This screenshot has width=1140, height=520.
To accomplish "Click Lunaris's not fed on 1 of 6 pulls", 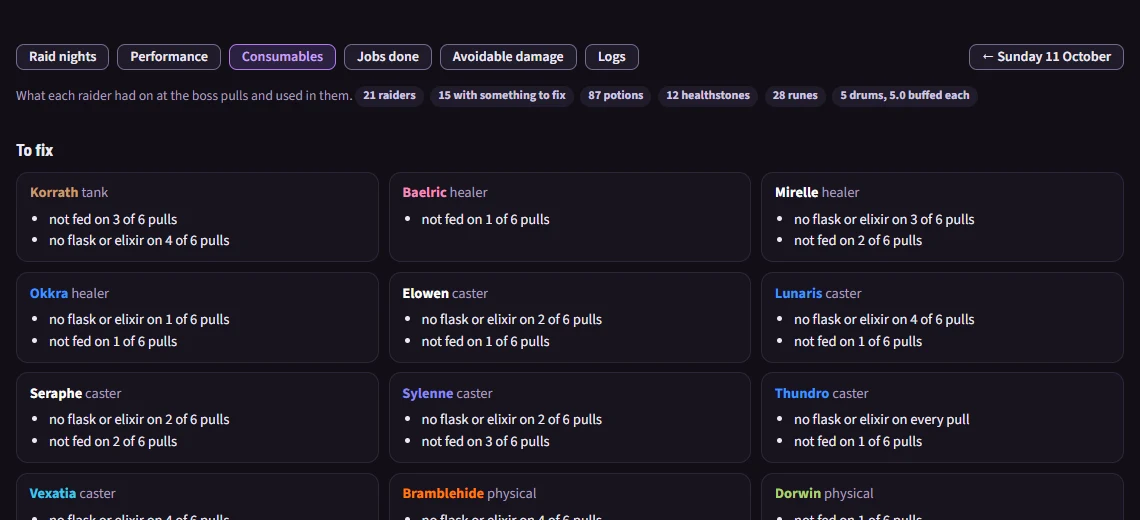I will 858,342.
